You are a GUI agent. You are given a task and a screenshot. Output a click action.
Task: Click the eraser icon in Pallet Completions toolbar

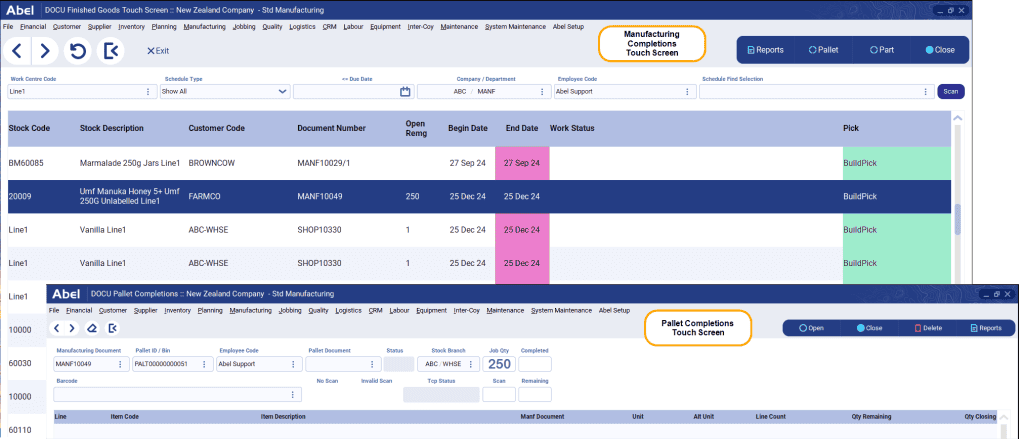pos(92,328)
